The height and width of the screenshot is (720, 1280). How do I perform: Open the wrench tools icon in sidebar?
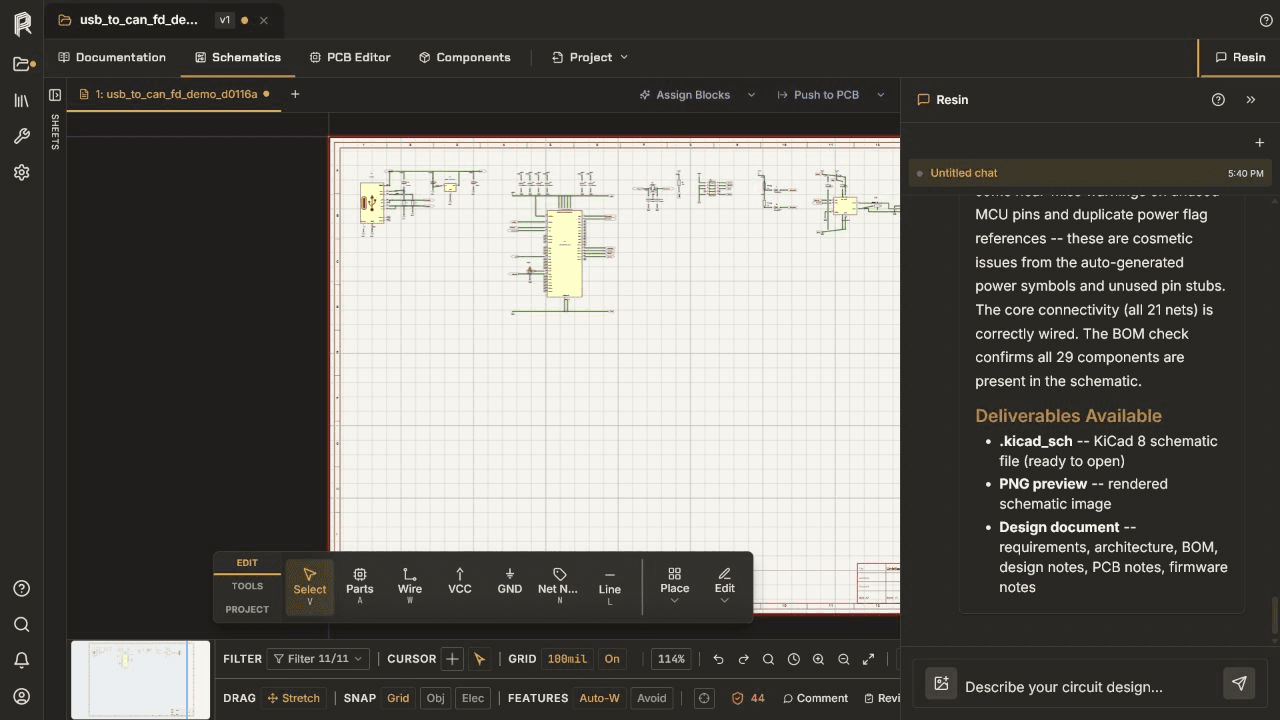click(22, 136)
